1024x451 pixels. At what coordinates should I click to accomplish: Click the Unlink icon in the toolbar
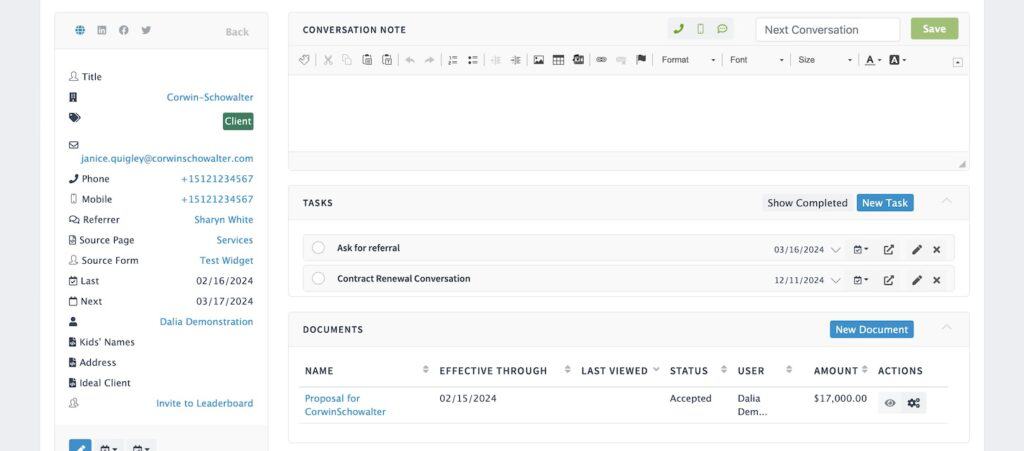(621, 60)
